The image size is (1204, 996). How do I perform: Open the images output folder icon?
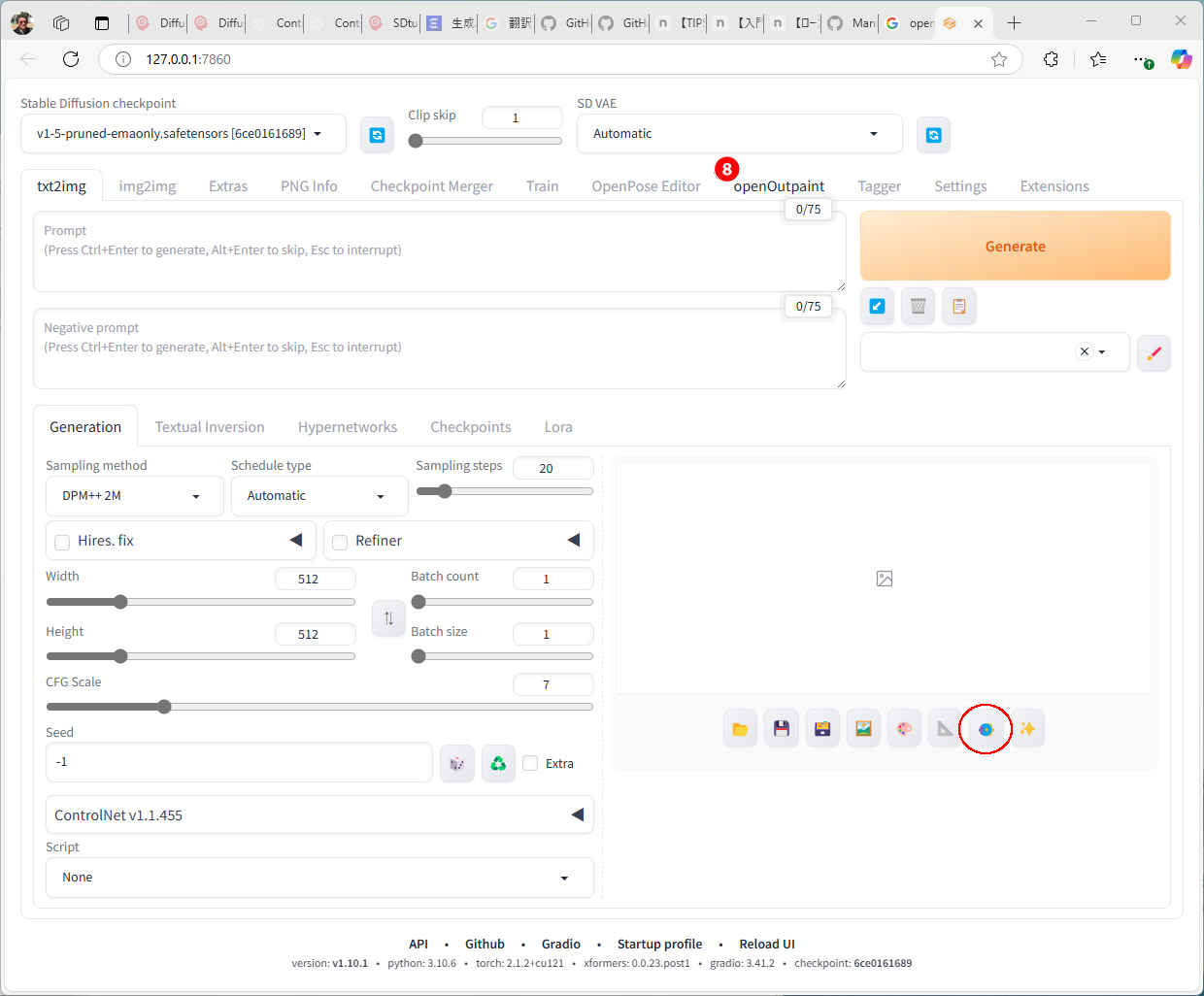click(740, 729)
